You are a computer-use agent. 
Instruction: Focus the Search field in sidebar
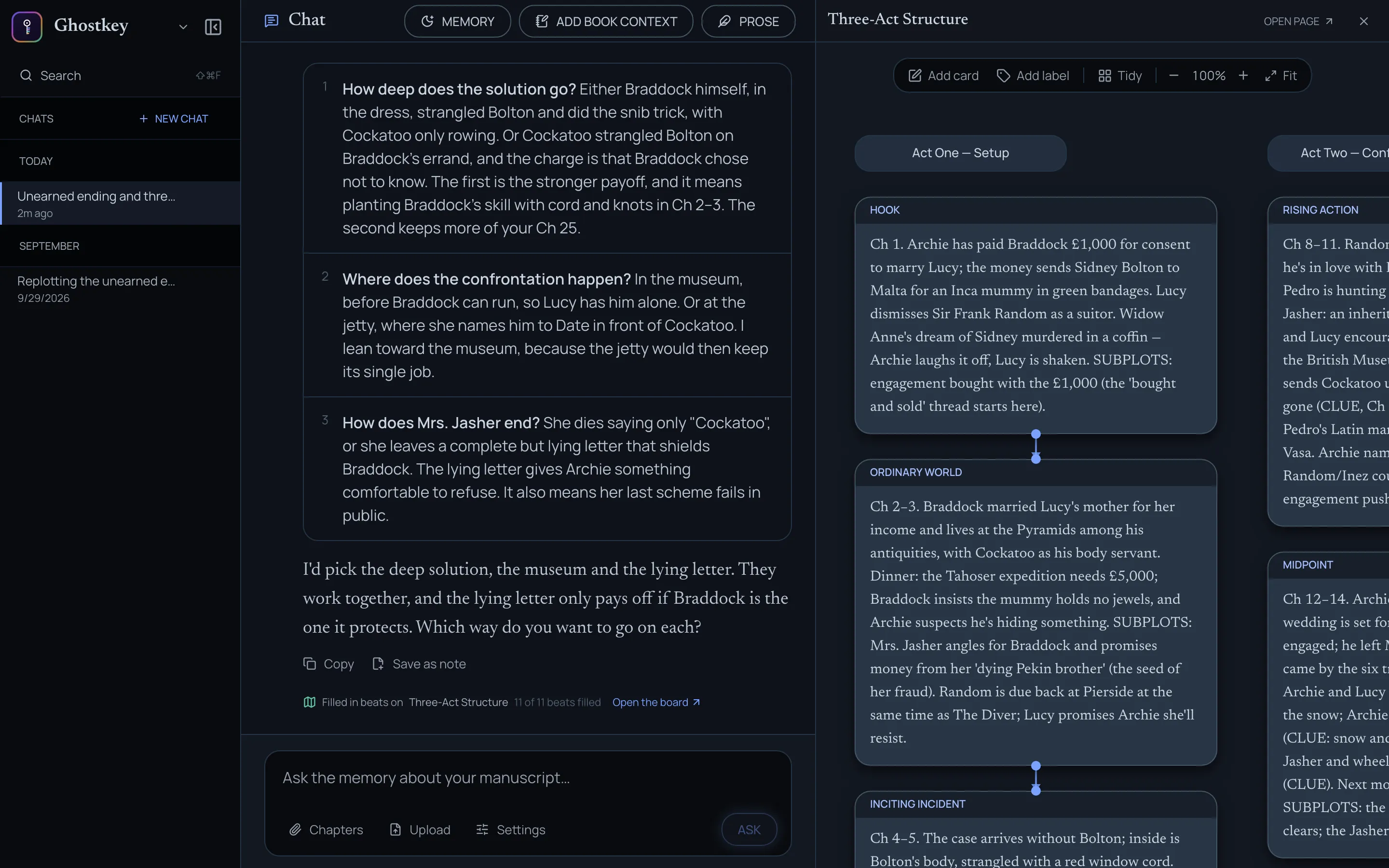(x=120, y=75)
